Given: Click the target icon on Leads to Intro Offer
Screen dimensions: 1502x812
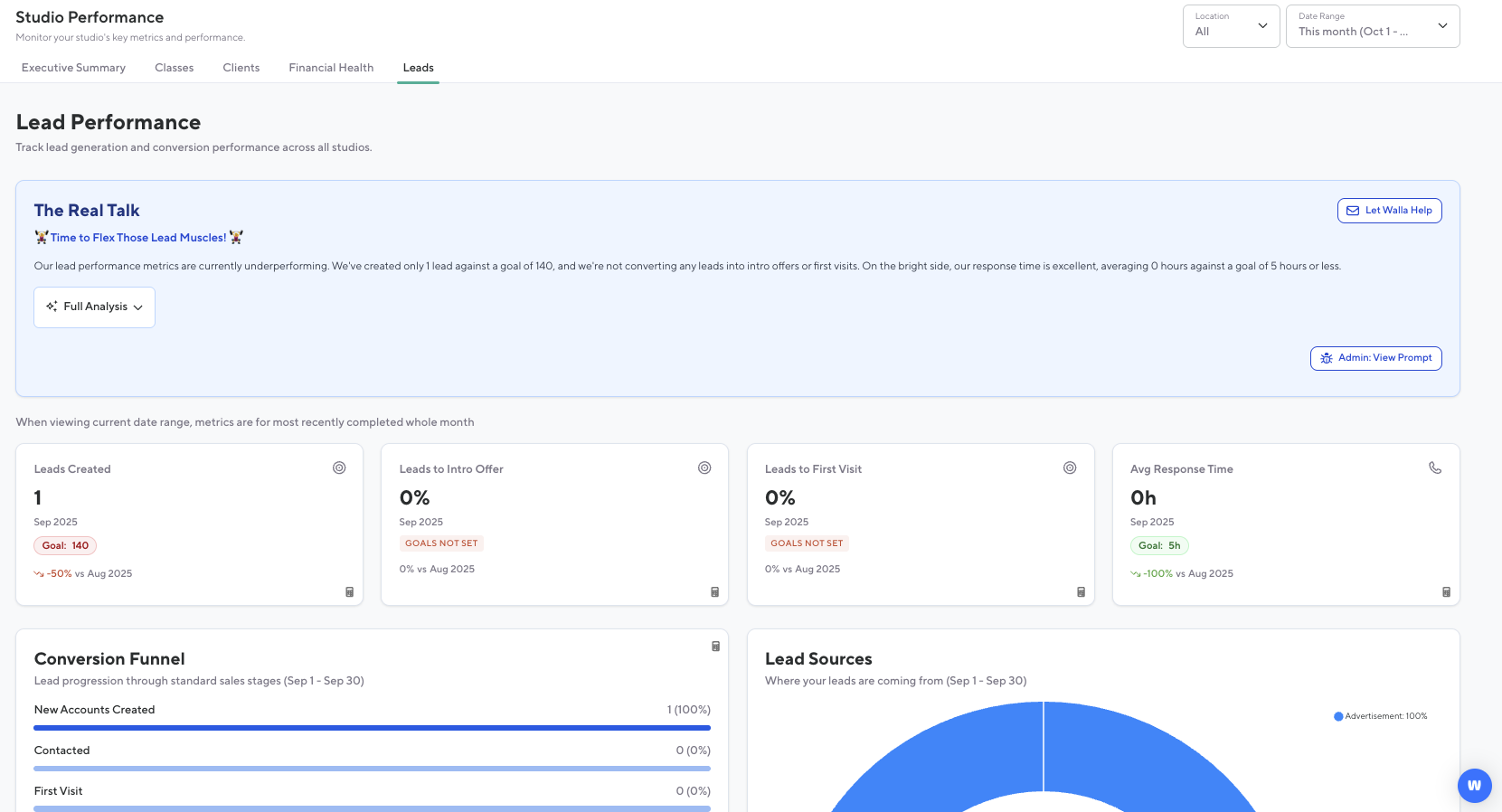Looking at the screenshot, I should pos(704,467).
